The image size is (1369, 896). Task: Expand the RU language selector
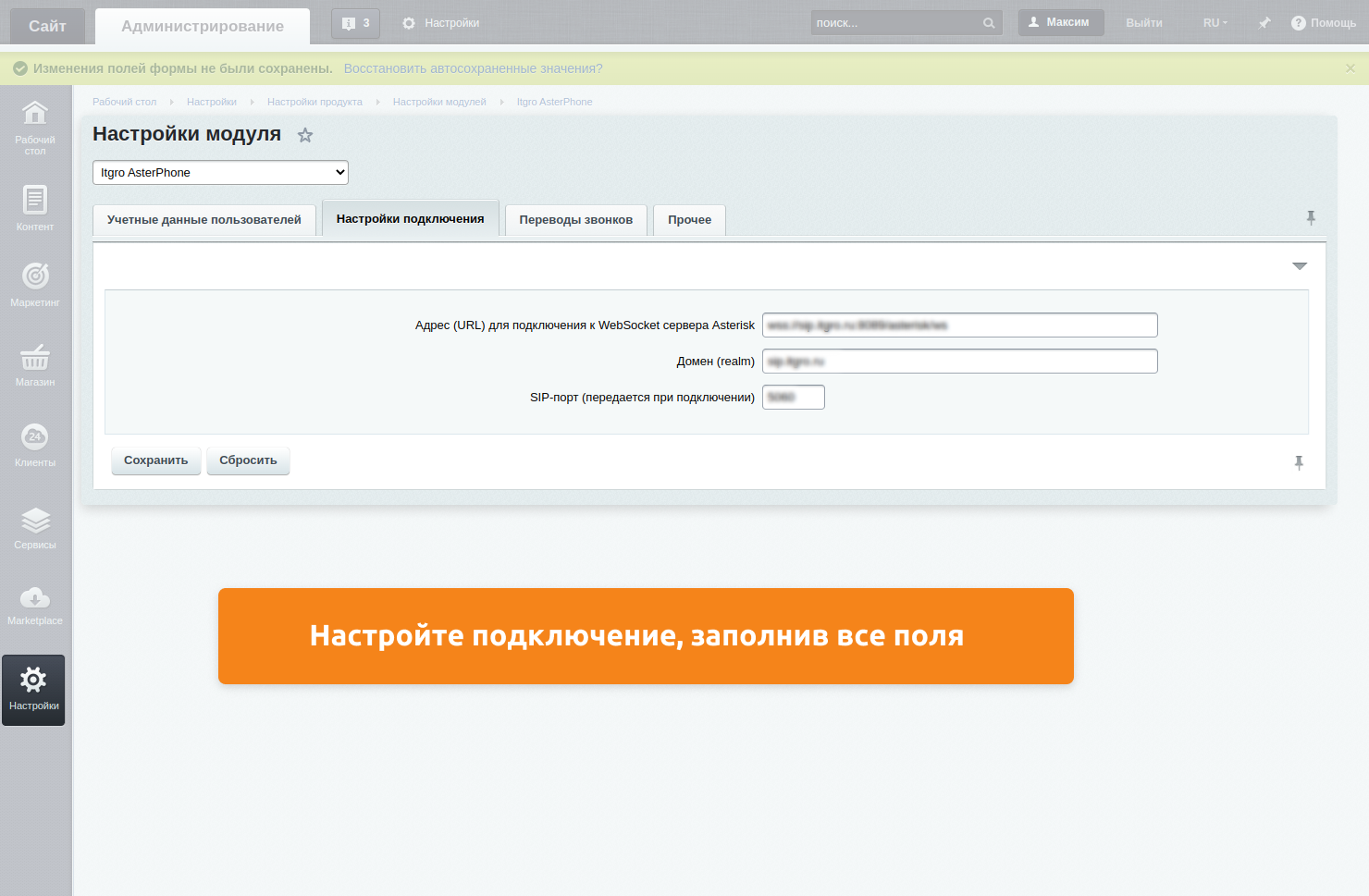click(1215, 23)
